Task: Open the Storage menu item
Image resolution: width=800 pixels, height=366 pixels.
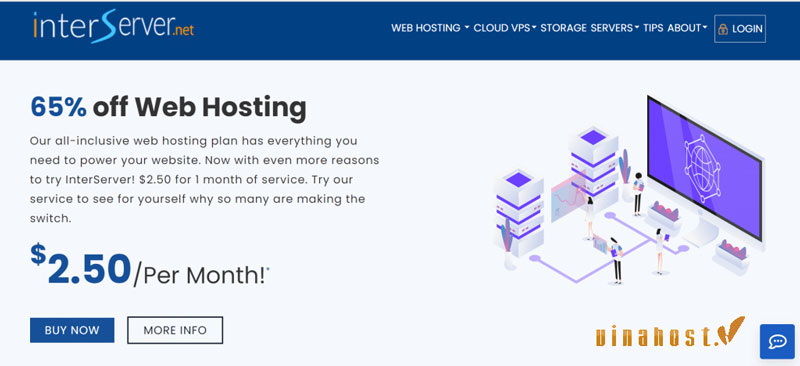Action: (563, 28)
